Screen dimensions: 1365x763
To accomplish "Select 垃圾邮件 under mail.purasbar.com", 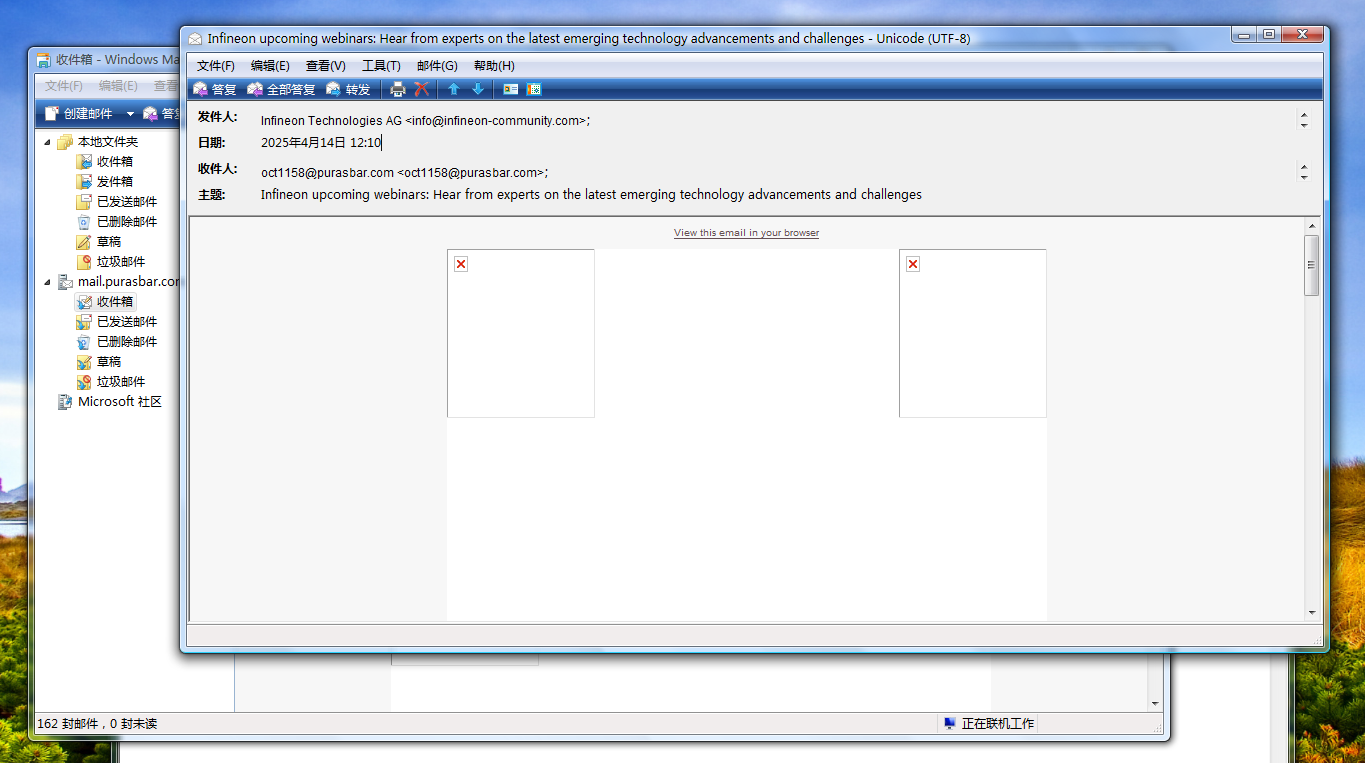I will point(111,382).
